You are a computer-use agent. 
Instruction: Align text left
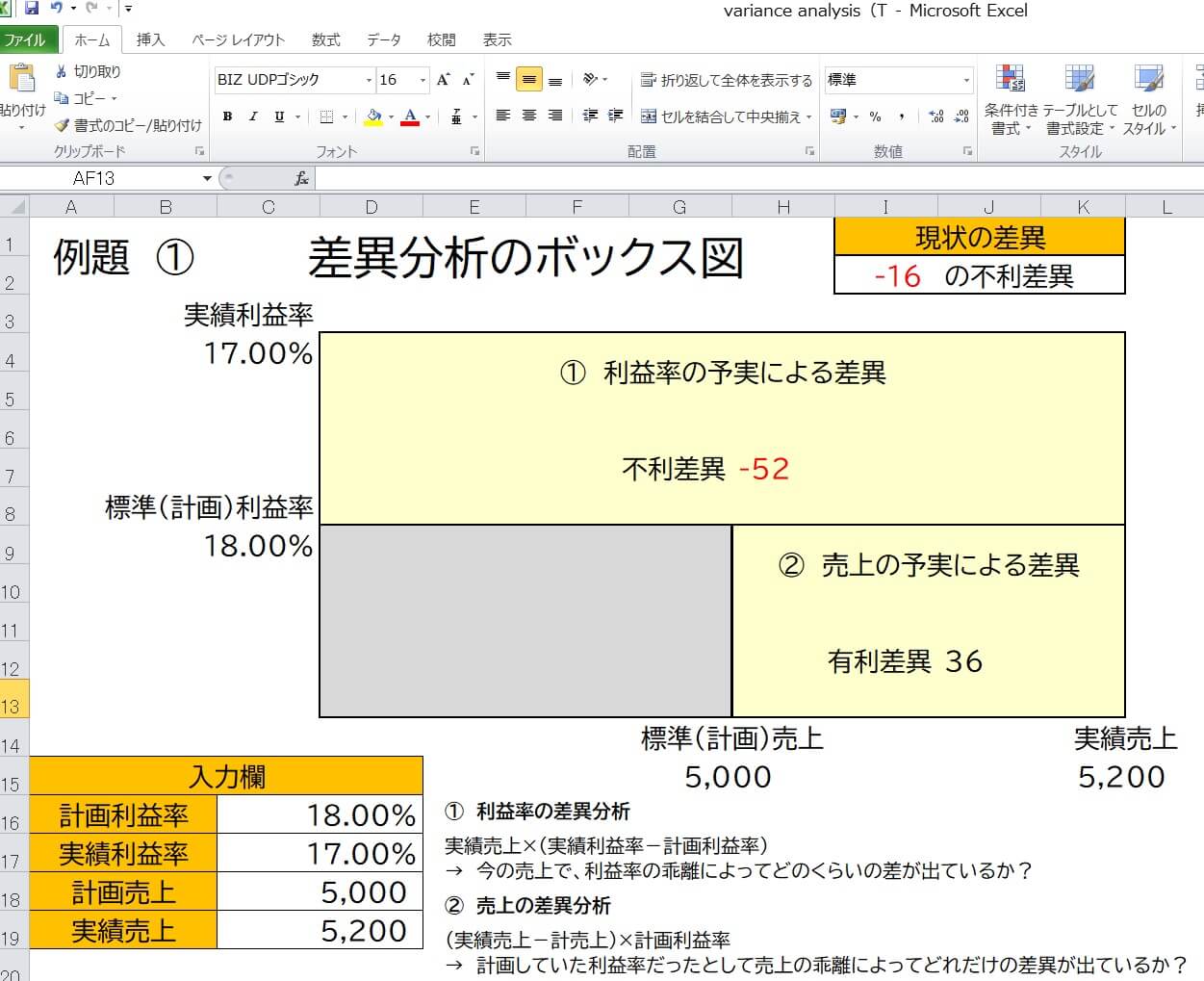click(x=502, y=116)
